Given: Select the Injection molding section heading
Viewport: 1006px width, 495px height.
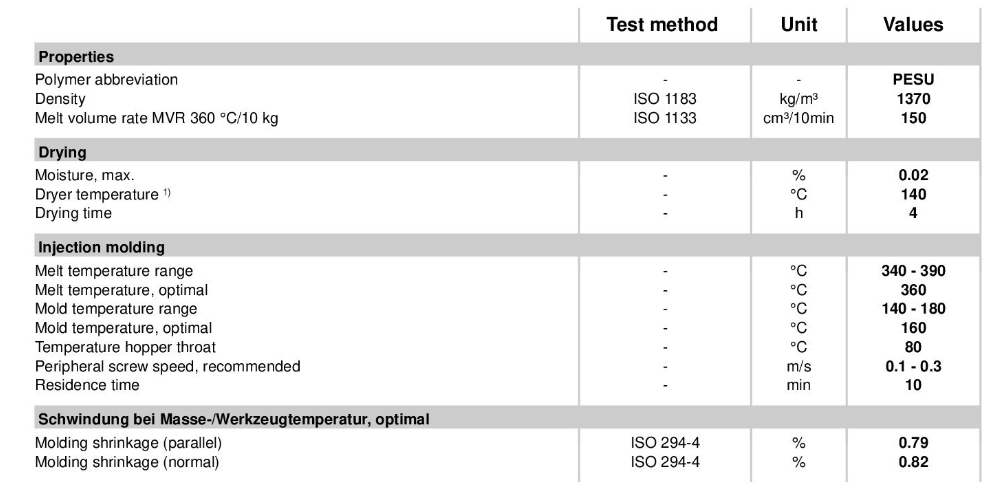Looking at the screenshot, I should 101,248.
